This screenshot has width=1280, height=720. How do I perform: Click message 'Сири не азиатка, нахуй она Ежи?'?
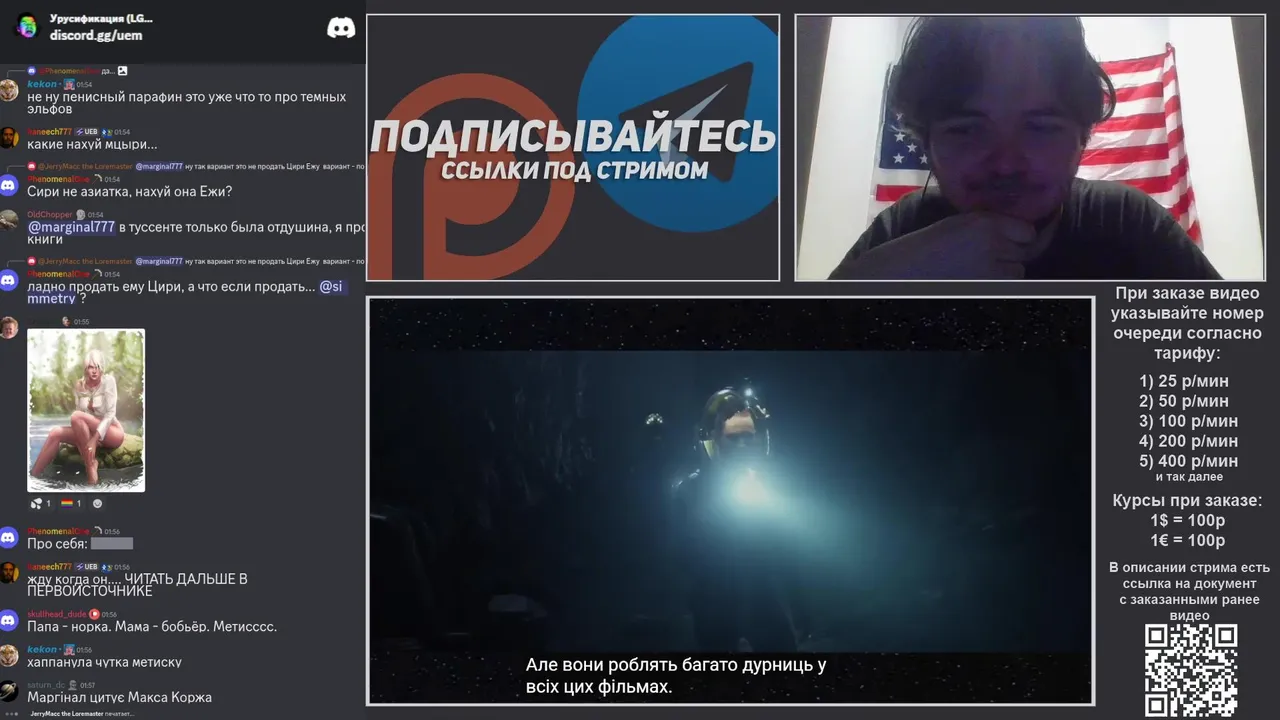click(130, 191)
